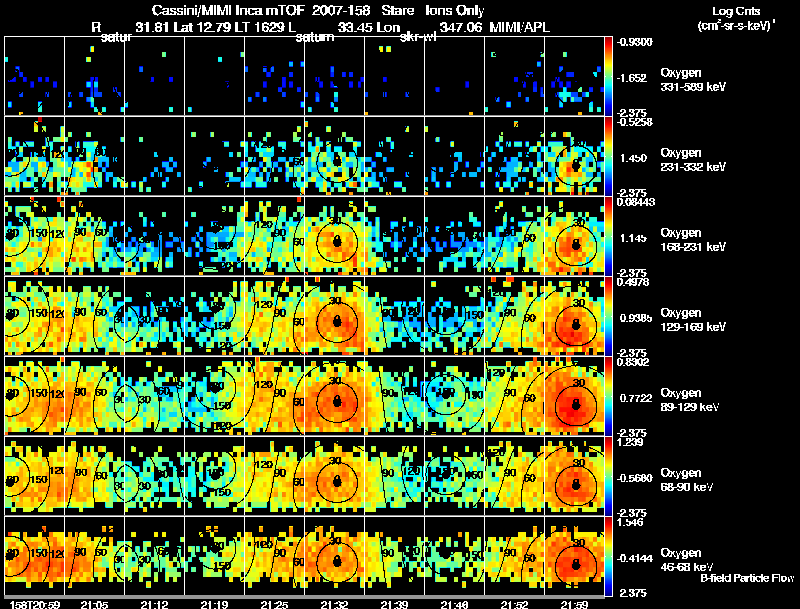Viewport: 800px width, 609px height.
Task: Click the 21:59 time axis label
Action: 574,604
